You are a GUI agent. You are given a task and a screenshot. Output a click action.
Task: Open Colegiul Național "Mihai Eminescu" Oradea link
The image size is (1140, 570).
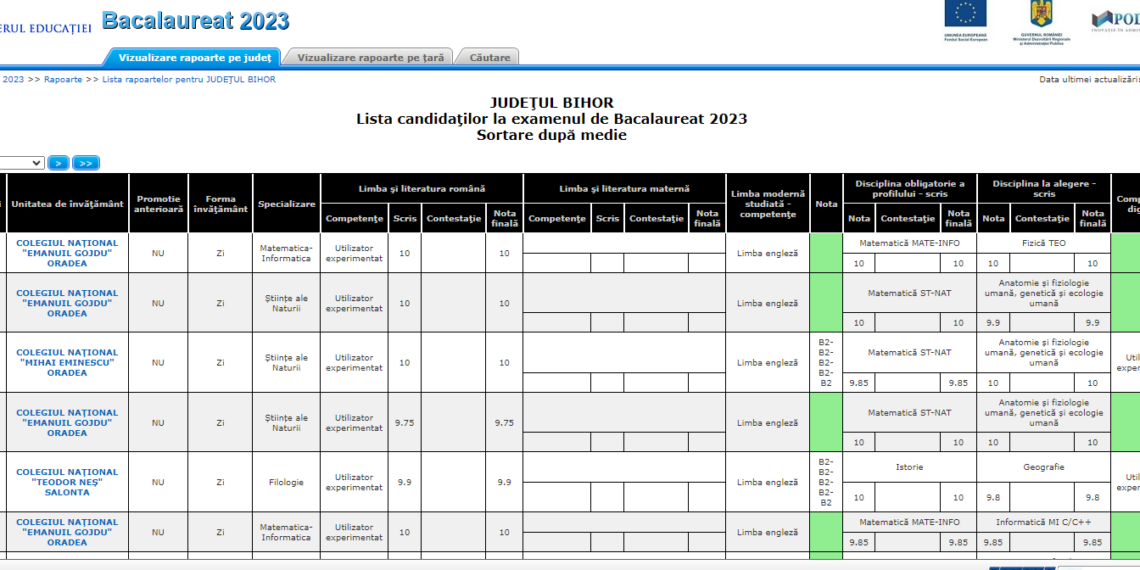(x=67, y=363)
